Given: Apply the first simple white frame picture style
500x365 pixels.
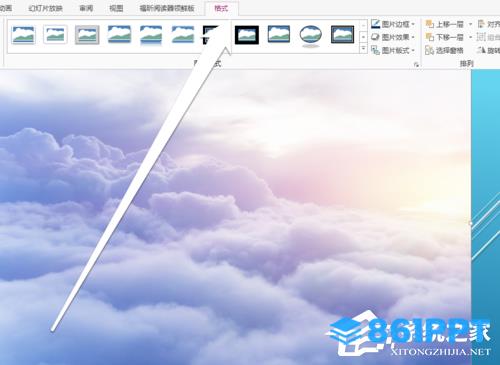Looking at the screenshot, I should tap(23, 35).
